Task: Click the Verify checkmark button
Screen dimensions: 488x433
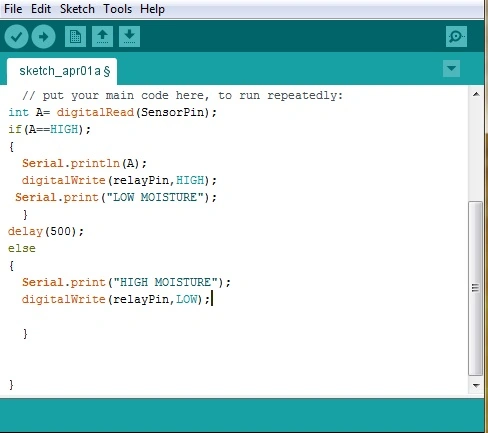Action: point(16,37)
